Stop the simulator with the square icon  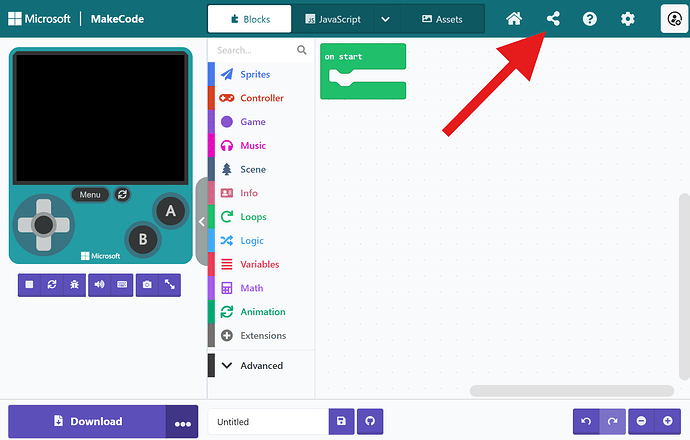pos(29,285)
